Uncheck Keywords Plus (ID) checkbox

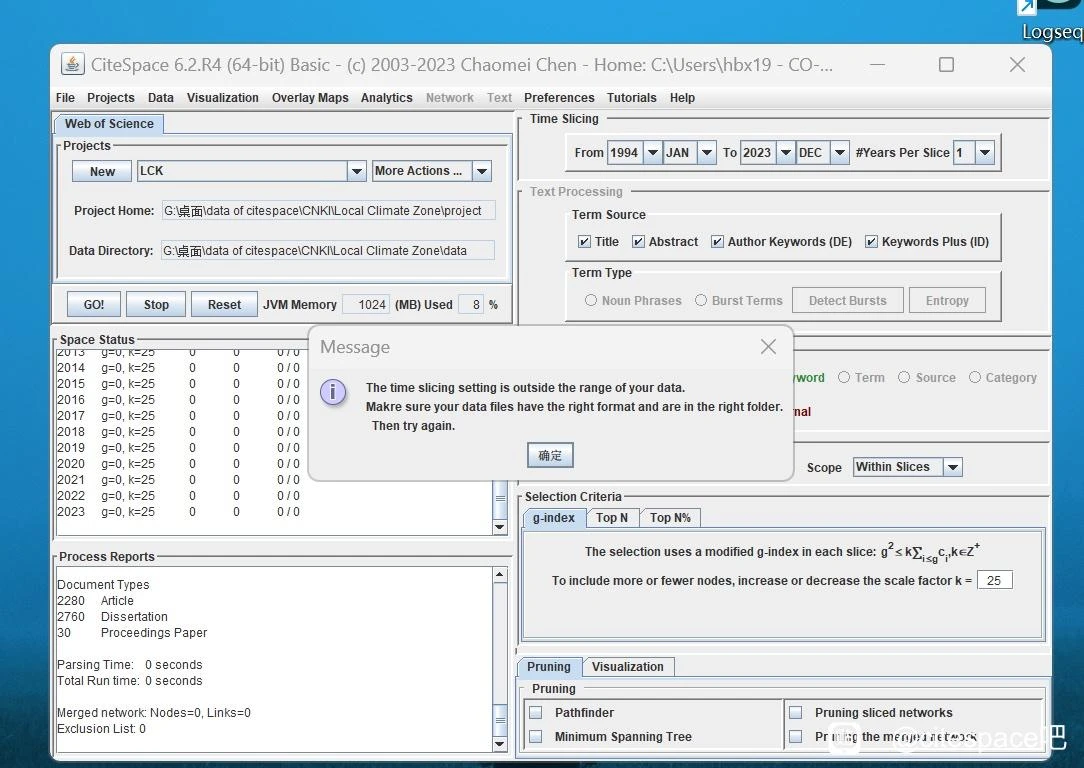point(871,241)
